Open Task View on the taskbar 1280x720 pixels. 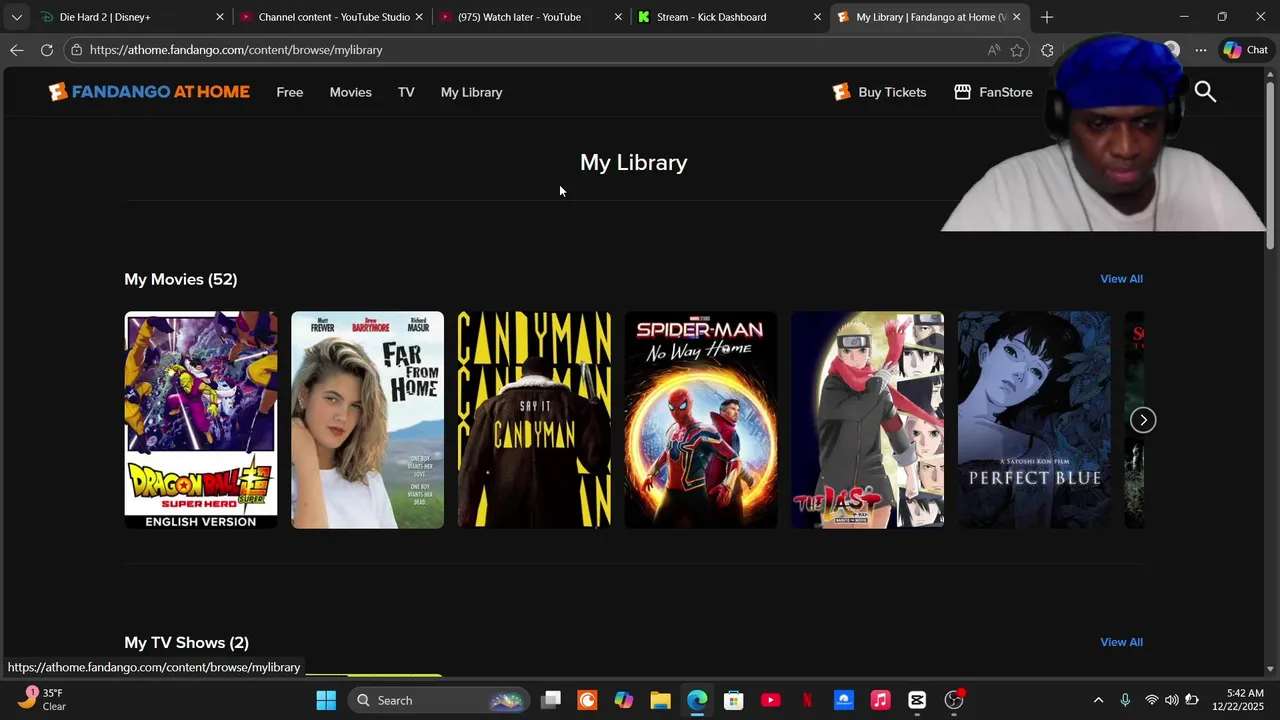click(551, 700)
